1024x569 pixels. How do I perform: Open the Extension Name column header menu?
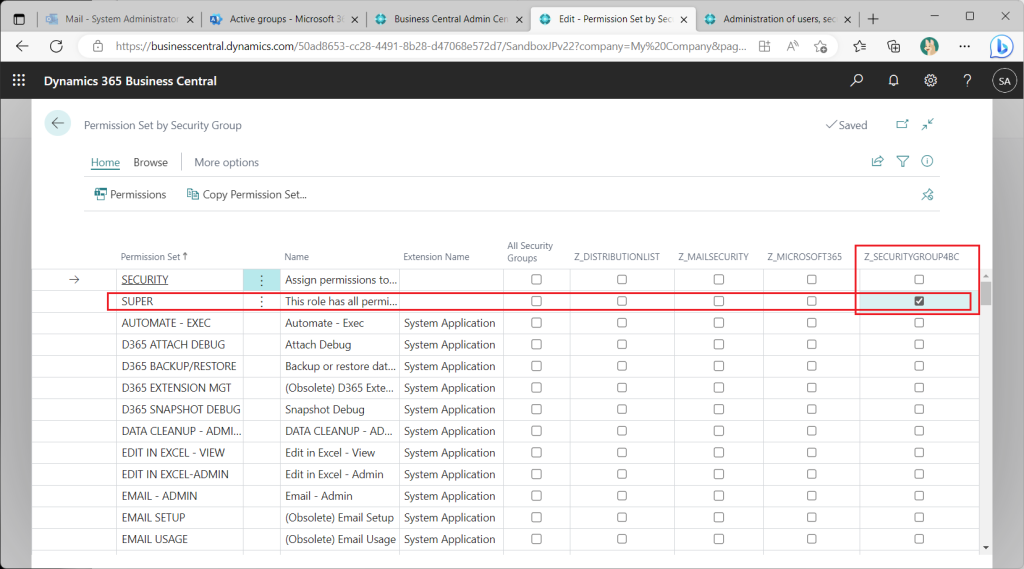pyautogui.click(x=436, y=257)
